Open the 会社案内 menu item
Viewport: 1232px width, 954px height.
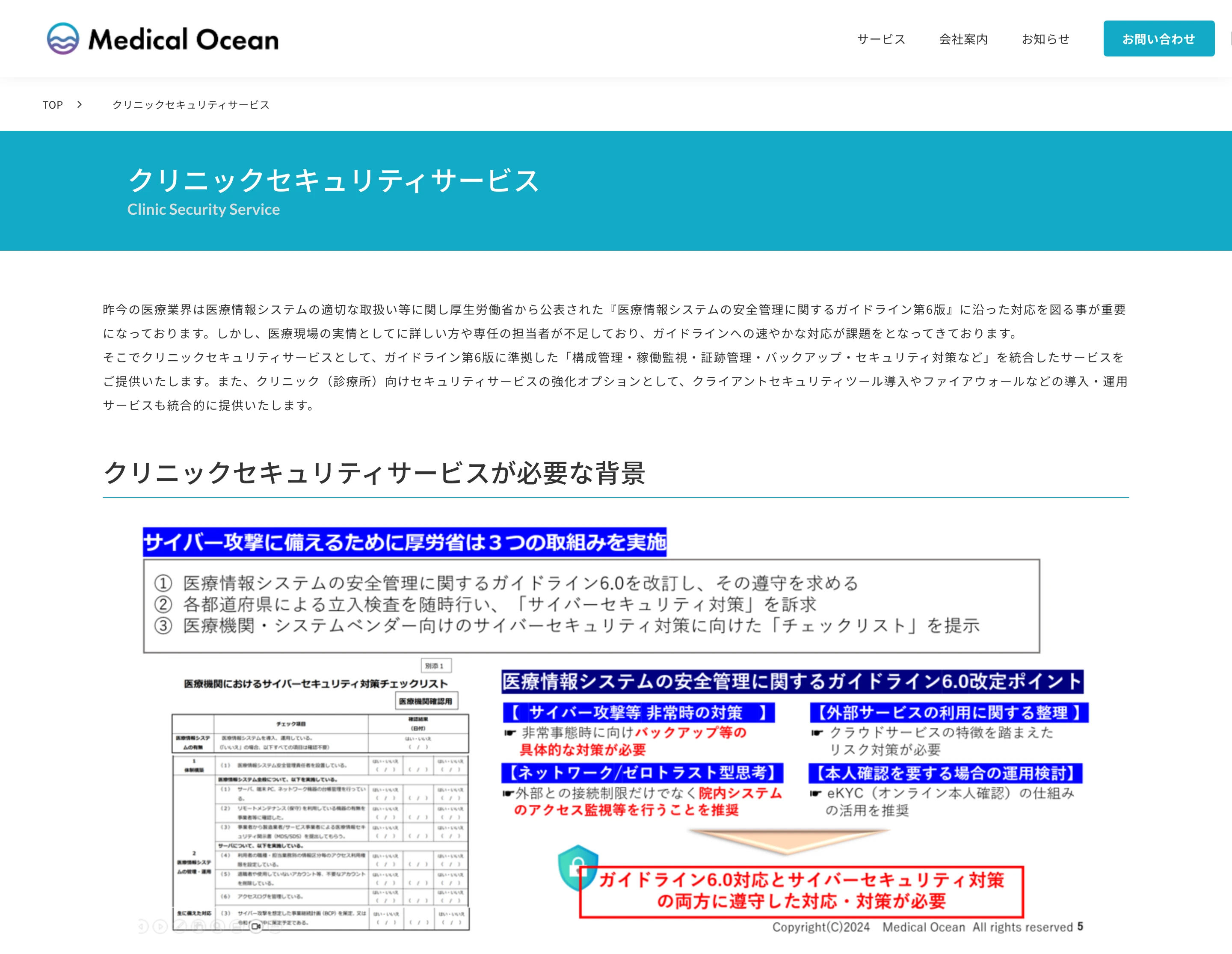pos(963,39)
